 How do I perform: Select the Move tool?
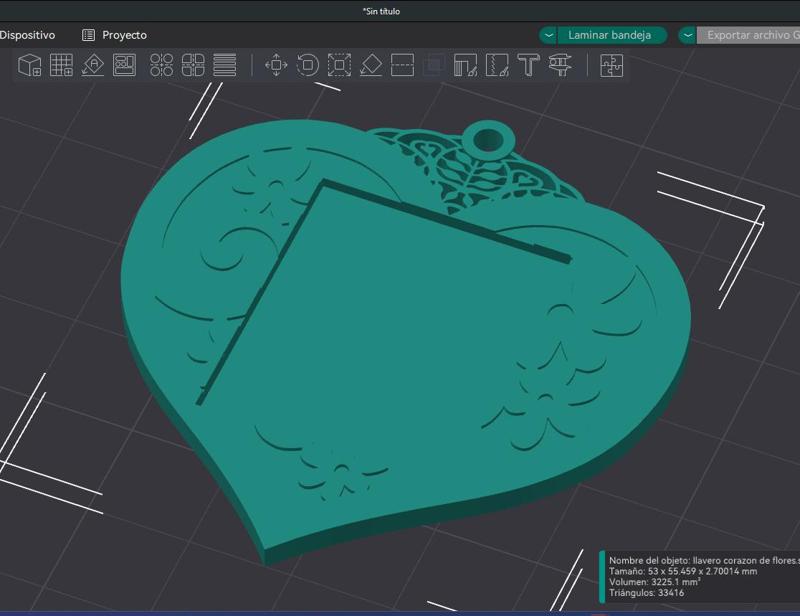[276, 65]
